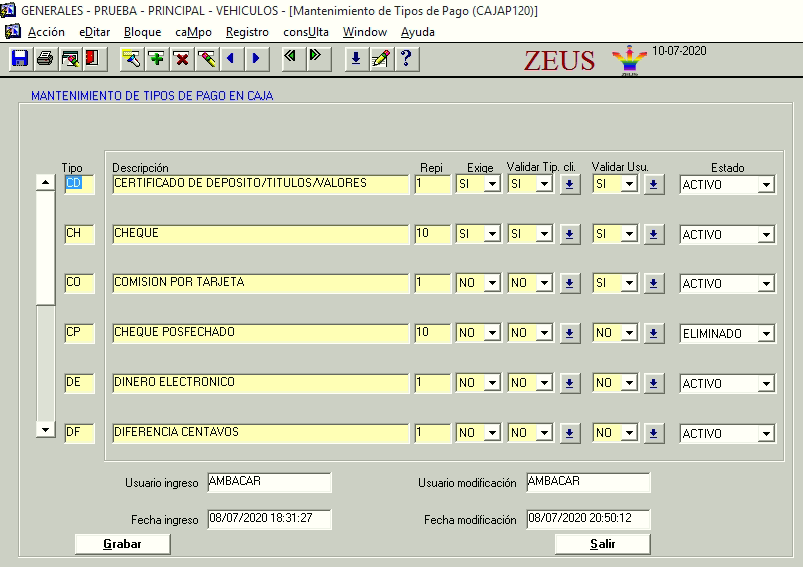Click the Grabar button
The height and width of the screenshot is (567, 803).
[x=122, y=544]
